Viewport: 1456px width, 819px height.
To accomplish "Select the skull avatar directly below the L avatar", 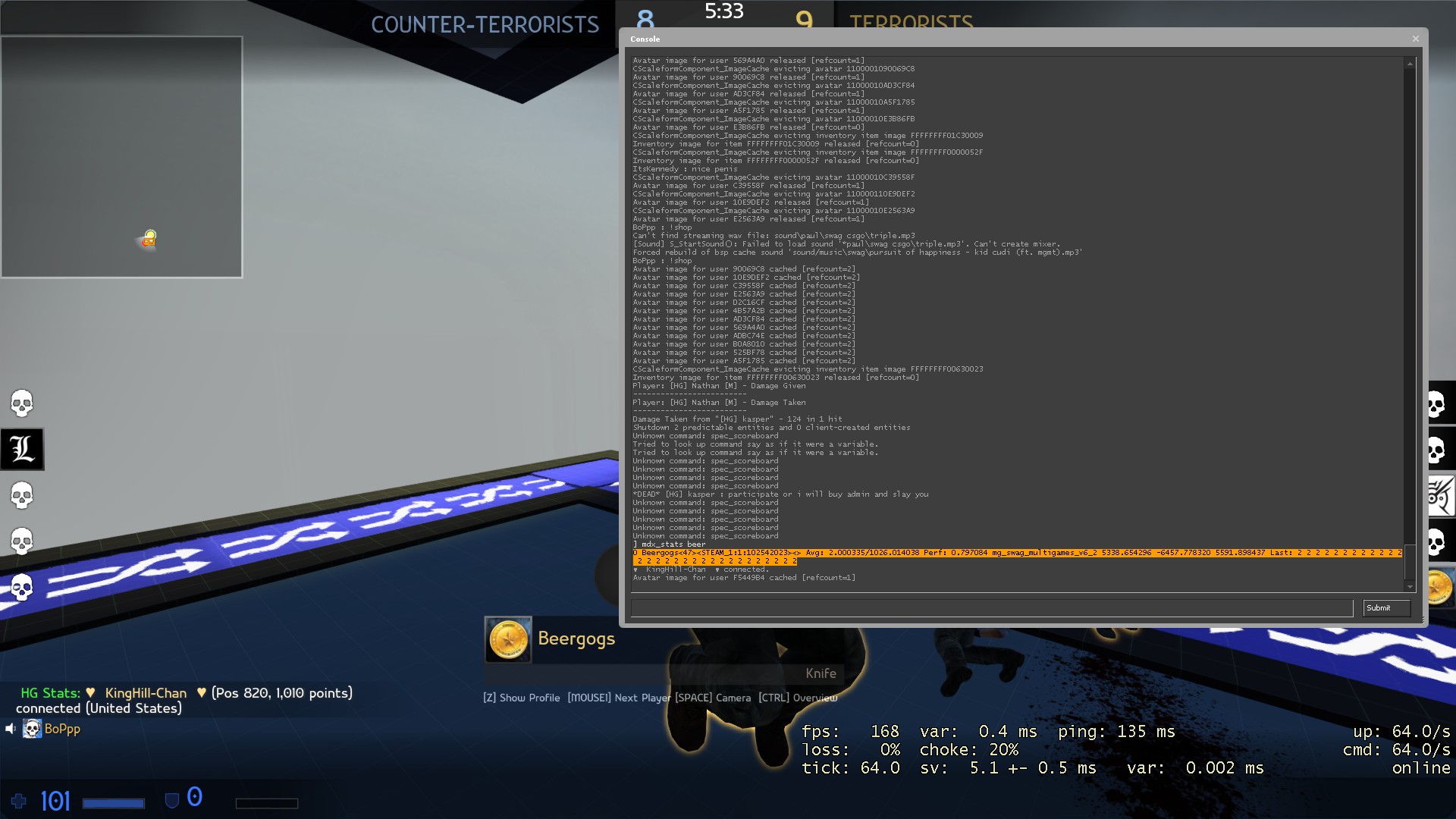I will 22,496.
